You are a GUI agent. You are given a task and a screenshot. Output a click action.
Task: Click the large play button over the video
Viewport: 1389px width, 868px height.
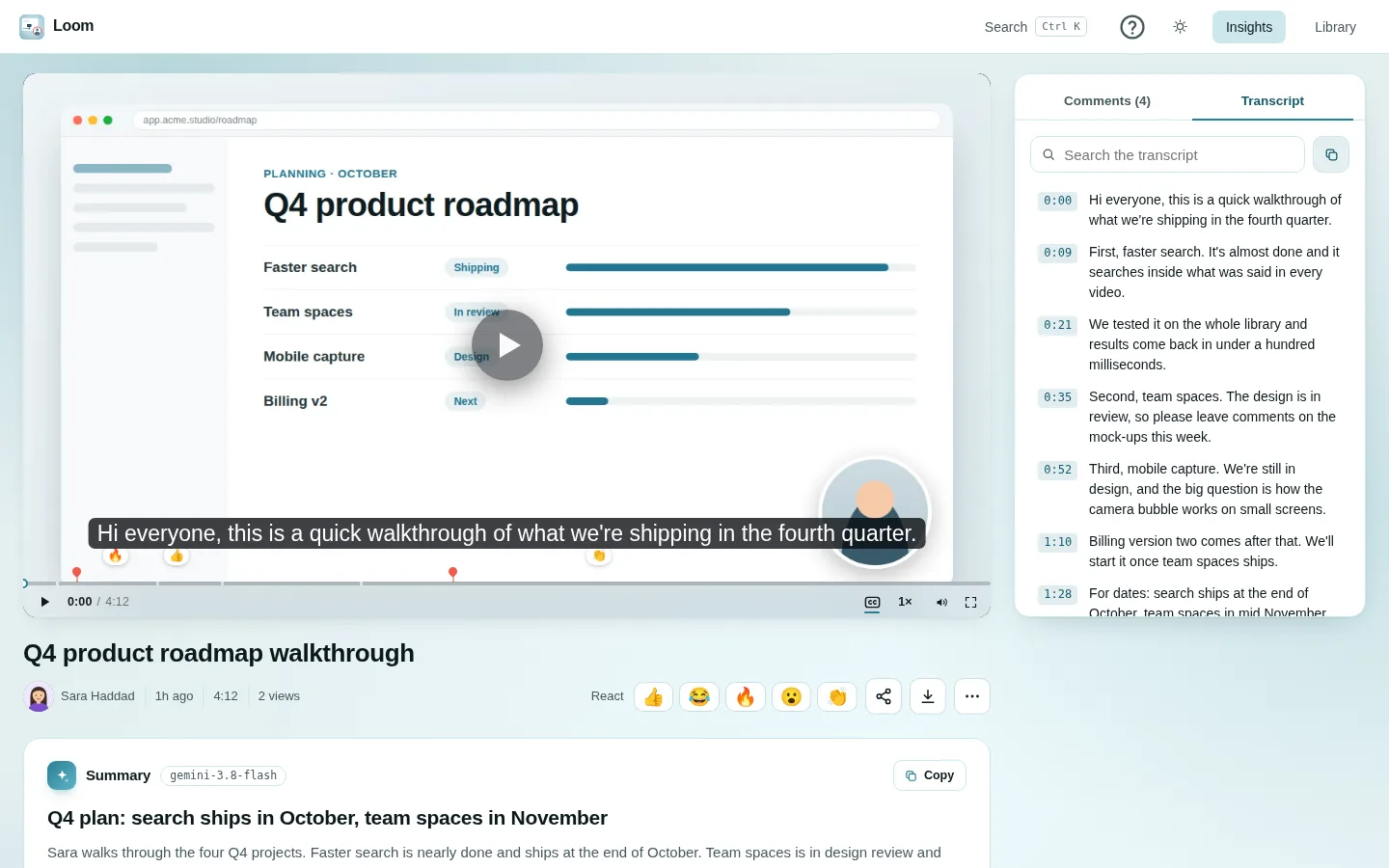pyautogui.click(x=507, y=345)
